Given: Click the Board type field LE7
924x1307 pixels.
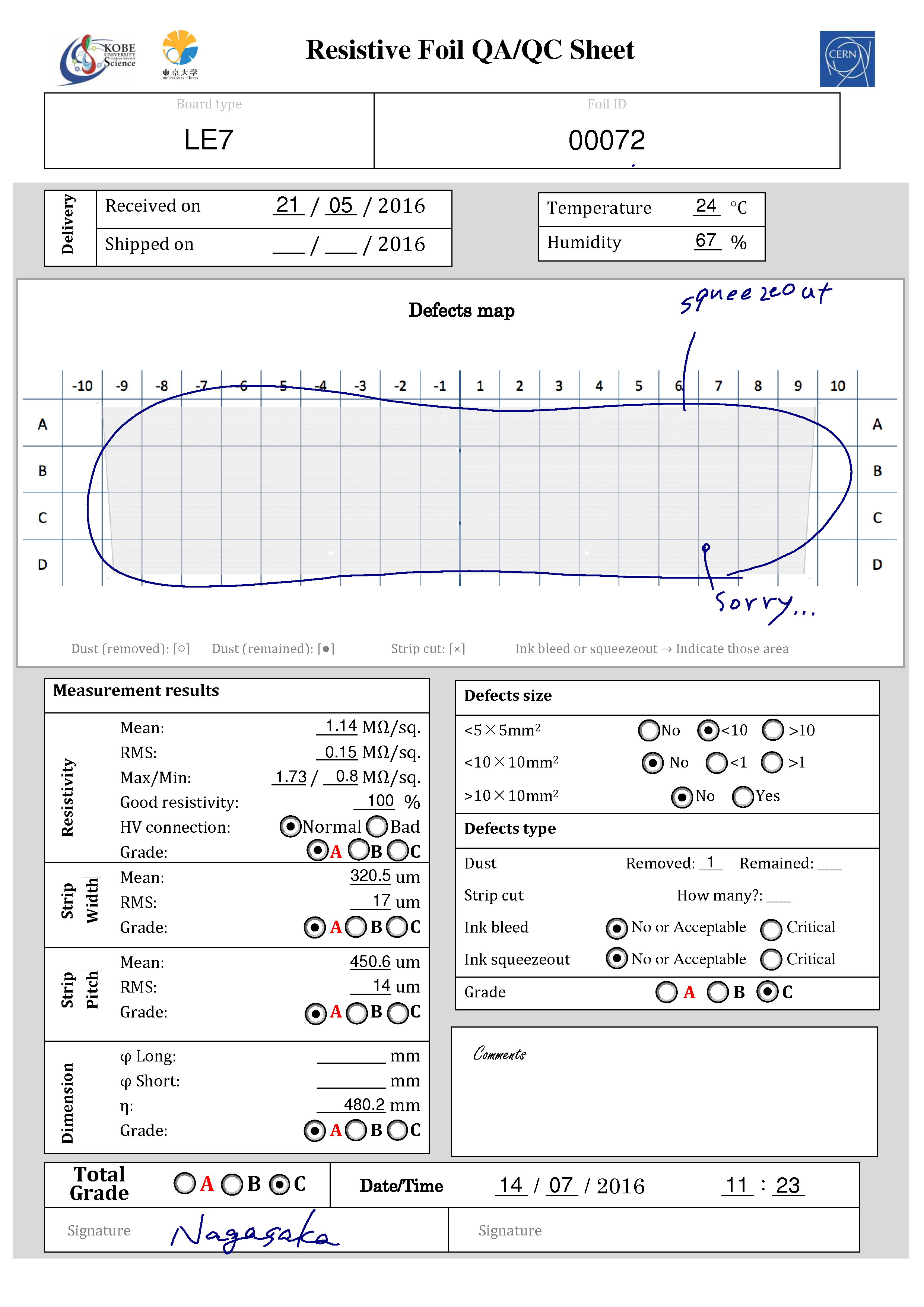Looking at the screenshot, I should [209, 139].
